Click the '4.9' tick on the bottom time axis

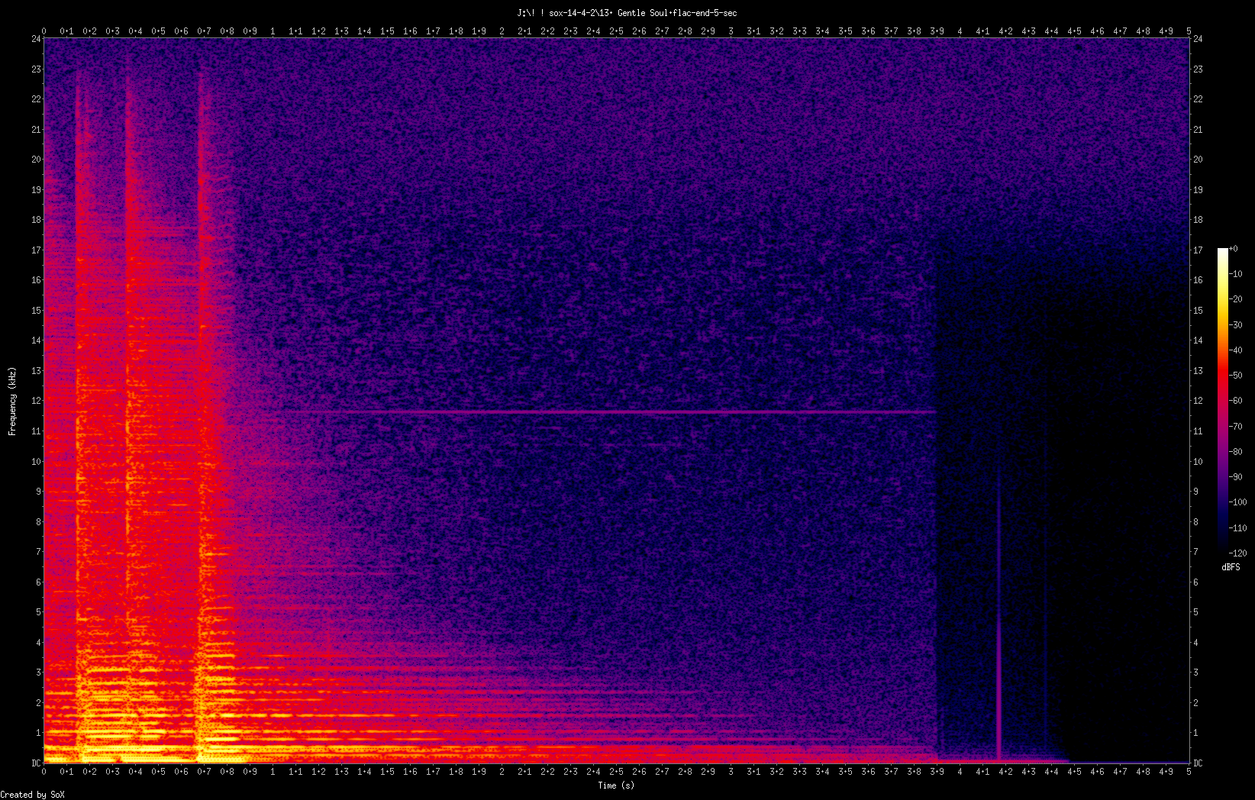(1166, 772)
